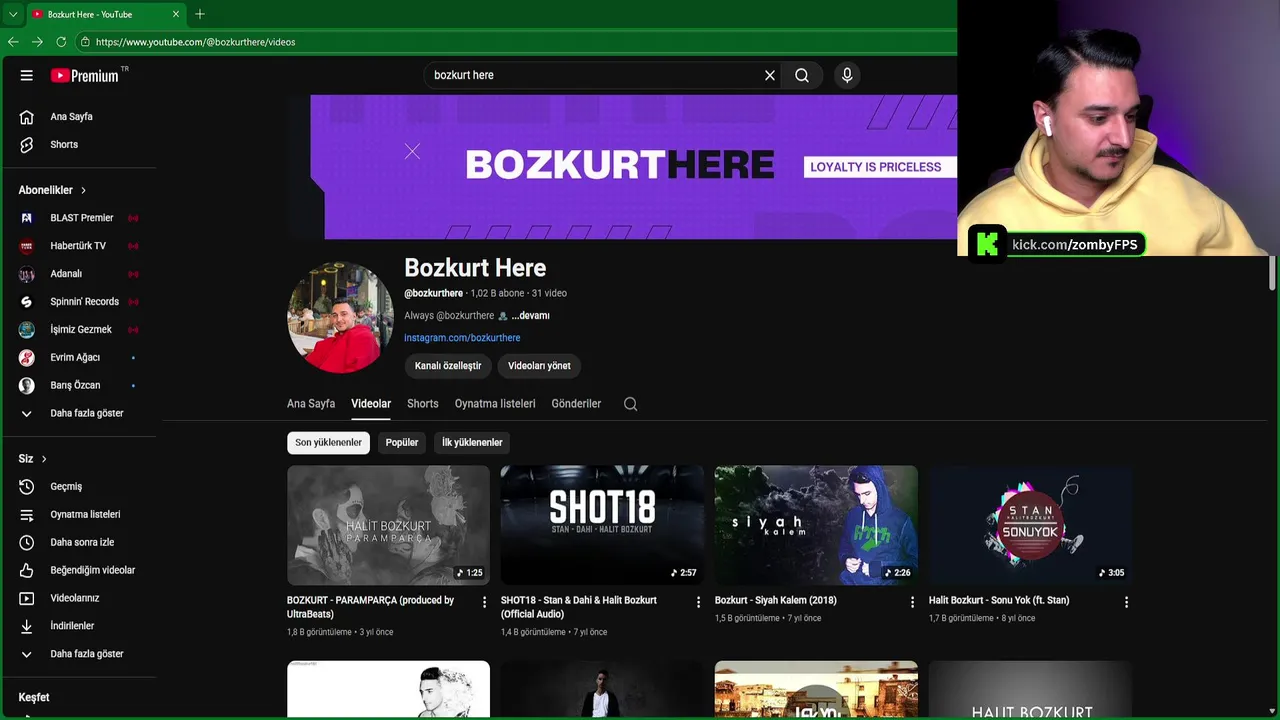Open options menu for SHOT18 video
Image resolution: width=1280 pixels, height=720 pixels.
click(x=698, y=602)
